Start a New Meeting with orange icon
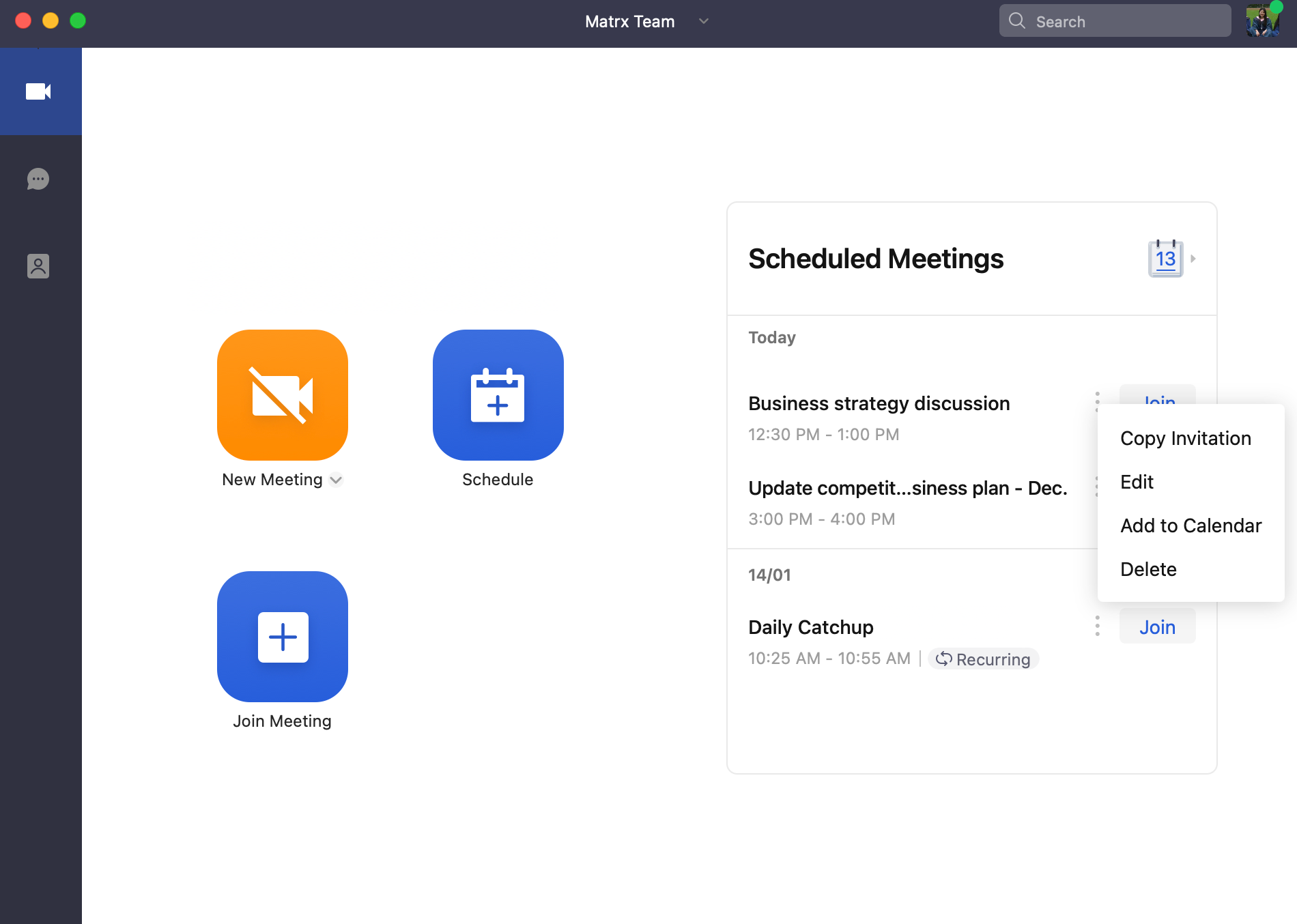Viewport: 1297px width, 924px height. click(x=282, y=395)
